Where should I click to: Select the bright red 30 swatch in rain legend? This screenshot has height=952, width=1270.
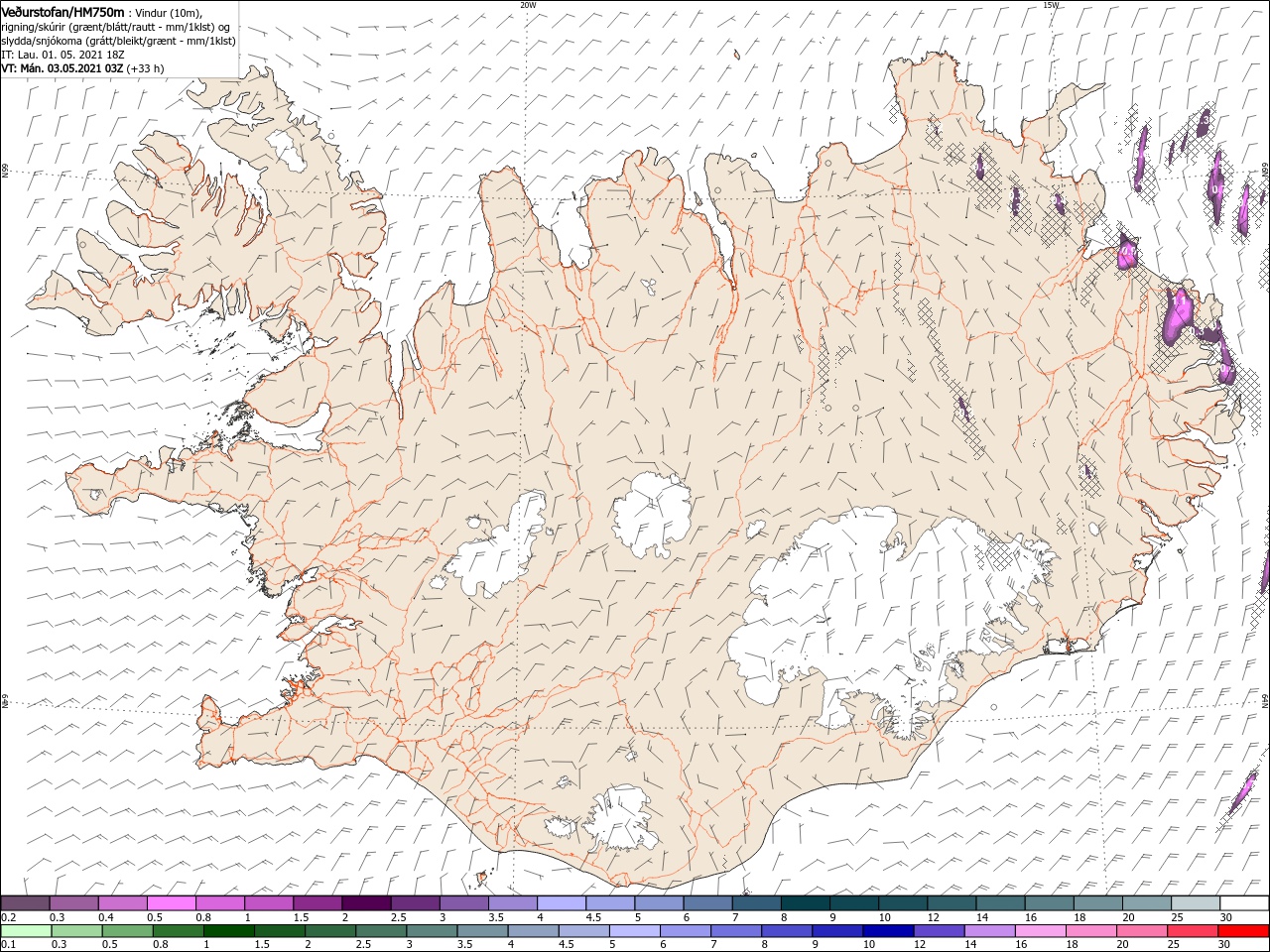[1244, 931]
